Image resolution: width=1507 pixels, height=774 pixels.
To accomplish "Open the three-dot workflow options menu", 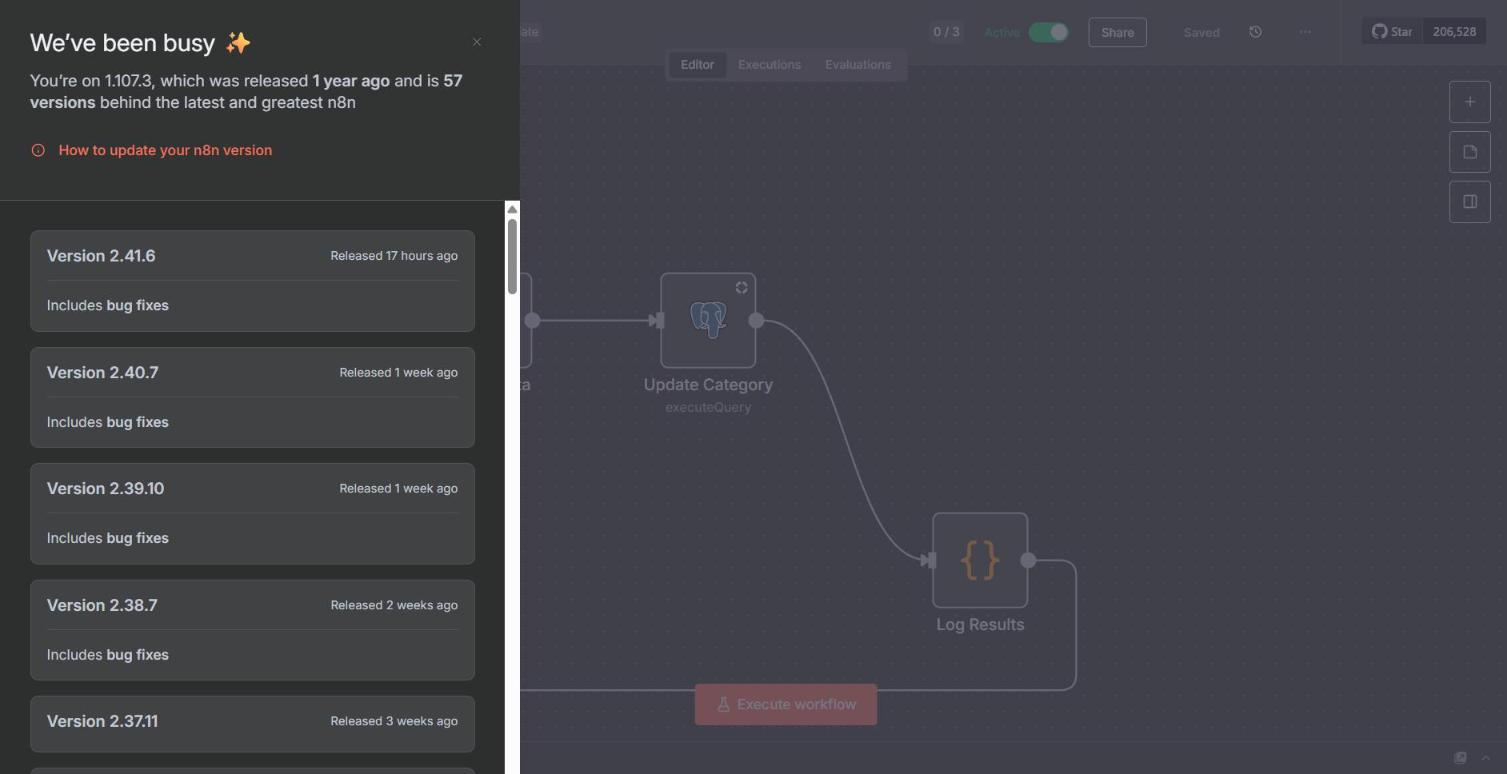I will click(x=1305, y=32).
